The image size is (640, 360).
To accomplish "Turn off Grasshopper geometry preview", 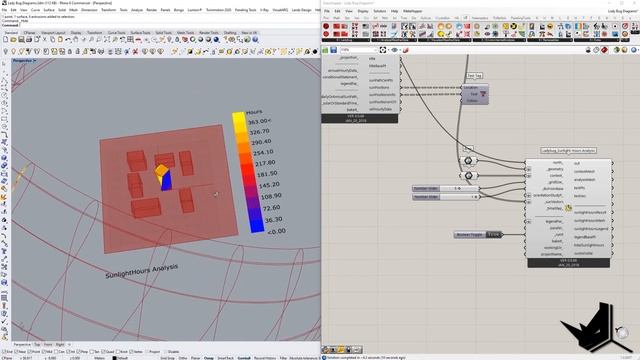I will click(x=588, y=50).
